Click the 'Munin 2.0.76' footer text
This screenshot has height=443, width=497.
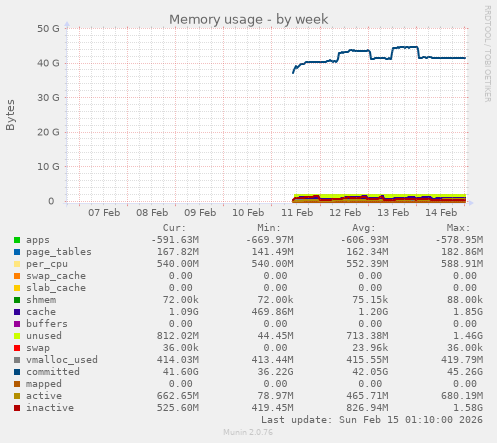(x=248, y=432)
